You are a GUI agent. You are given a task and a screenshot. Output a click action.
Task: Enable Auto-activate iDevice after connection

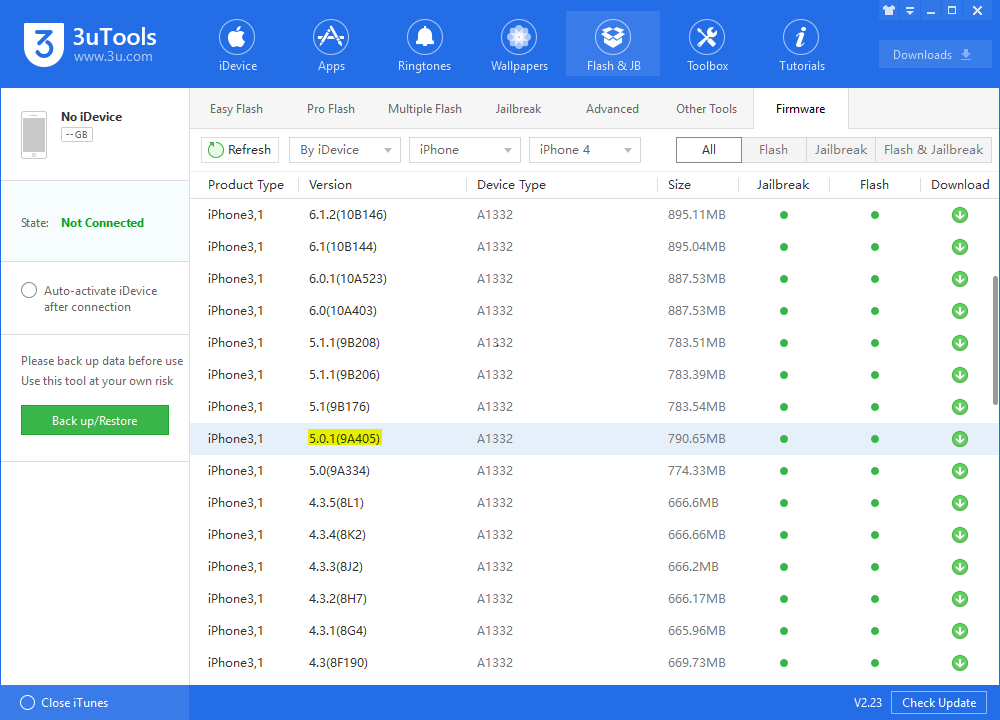coord(29,290)
